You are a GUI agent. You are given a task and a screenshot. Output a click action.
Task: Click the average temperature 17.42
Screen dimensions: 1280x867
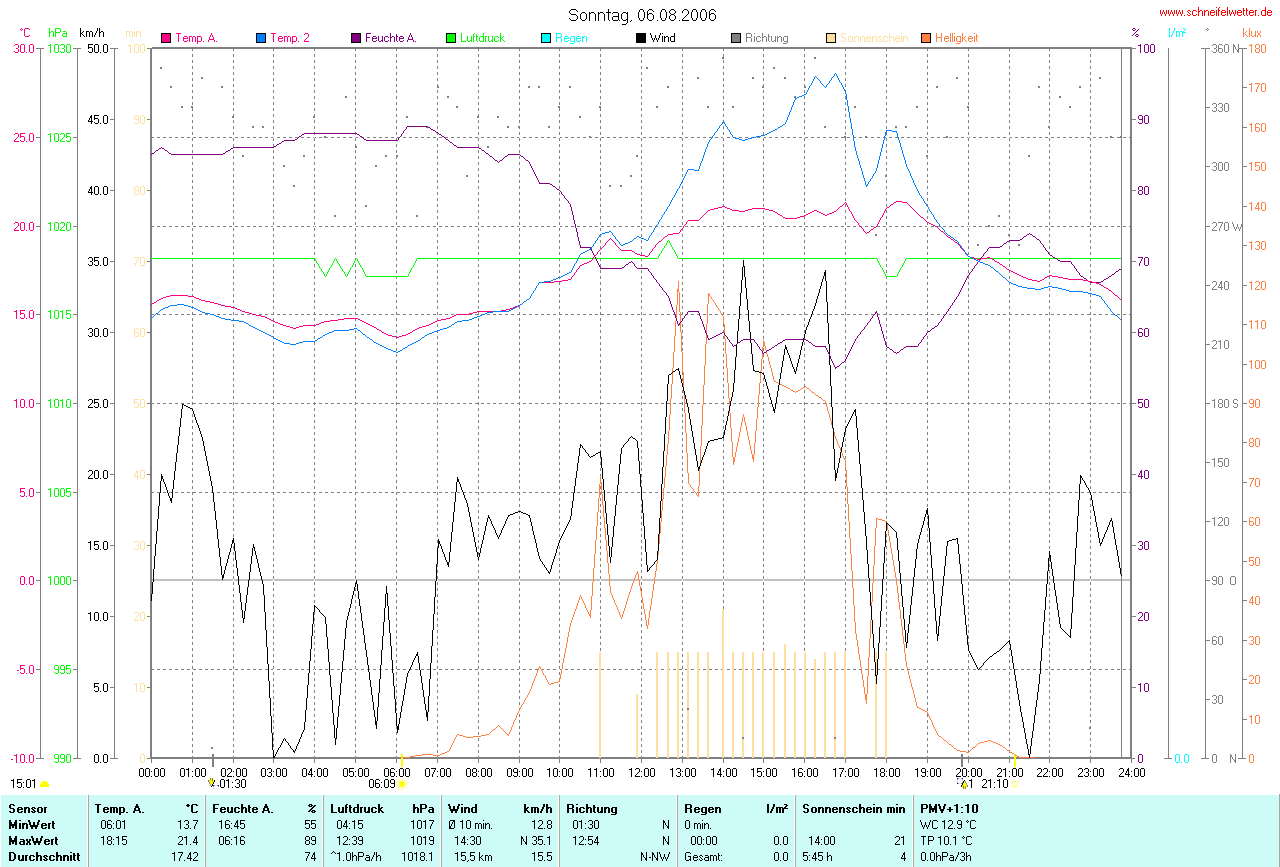[184, 857]
